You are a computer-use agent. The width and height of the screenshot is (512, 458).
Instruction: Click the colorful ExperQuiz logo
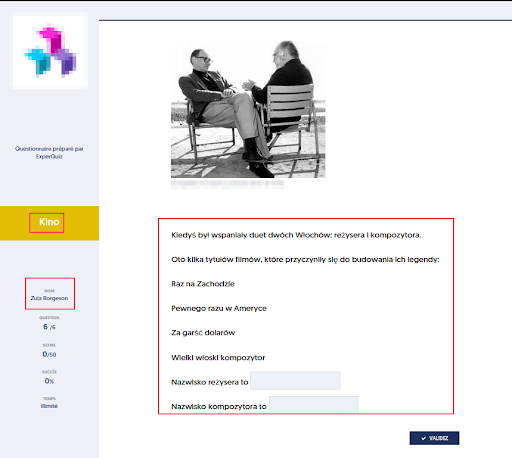pyautogui.click(x=50, y=51)
